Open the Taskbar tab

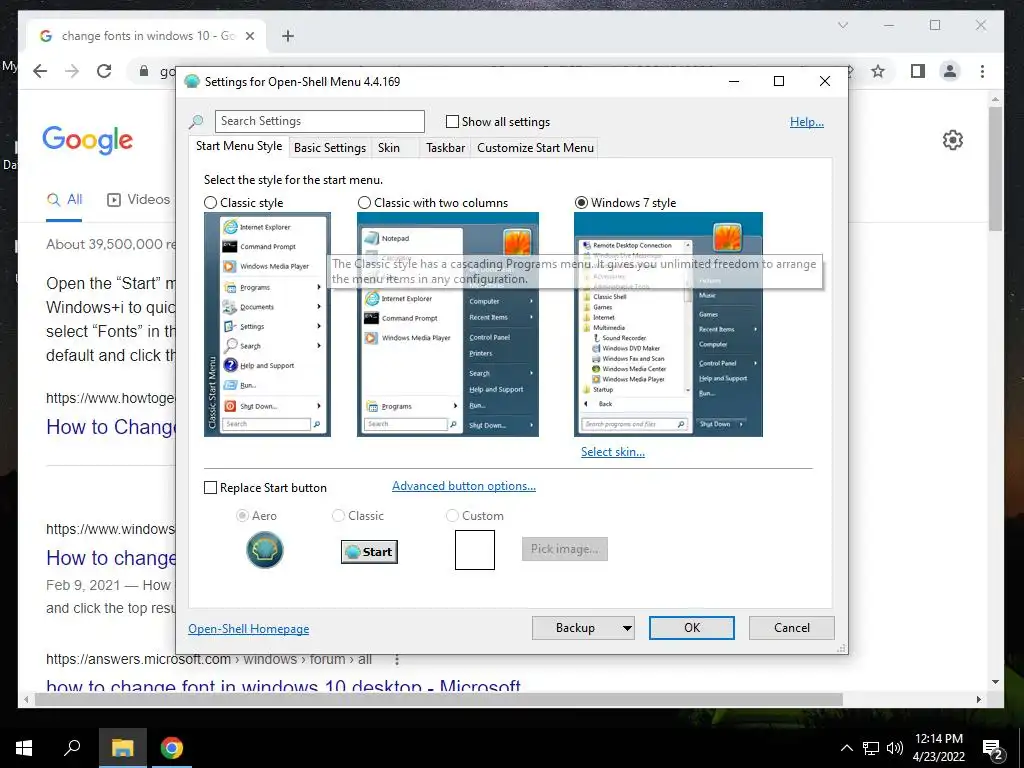(x=445, y=148)
